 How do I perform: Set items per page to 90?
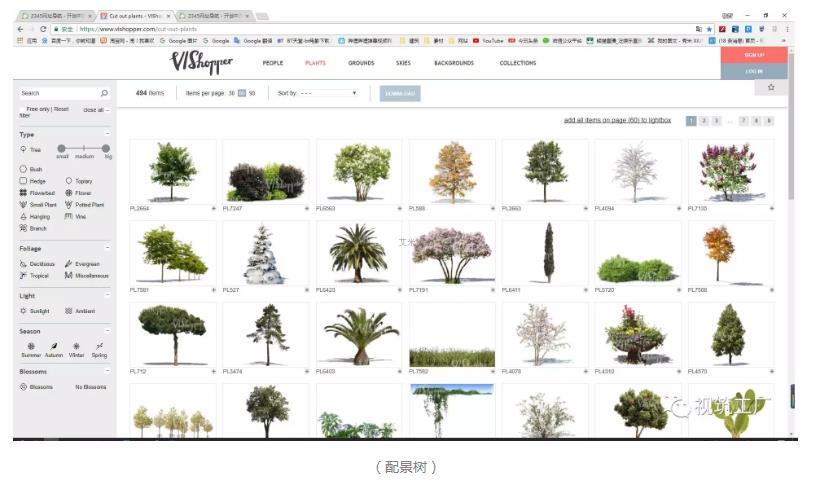[252, 94]
